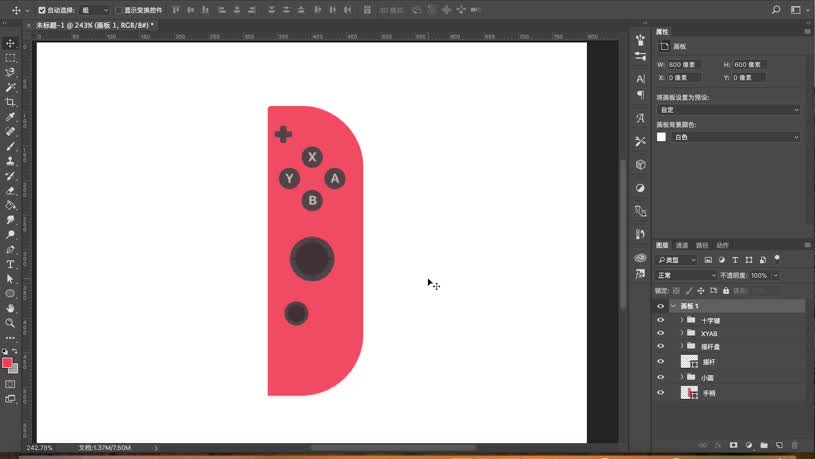
Task: Select the Crop tool
Action: (10, 102)
